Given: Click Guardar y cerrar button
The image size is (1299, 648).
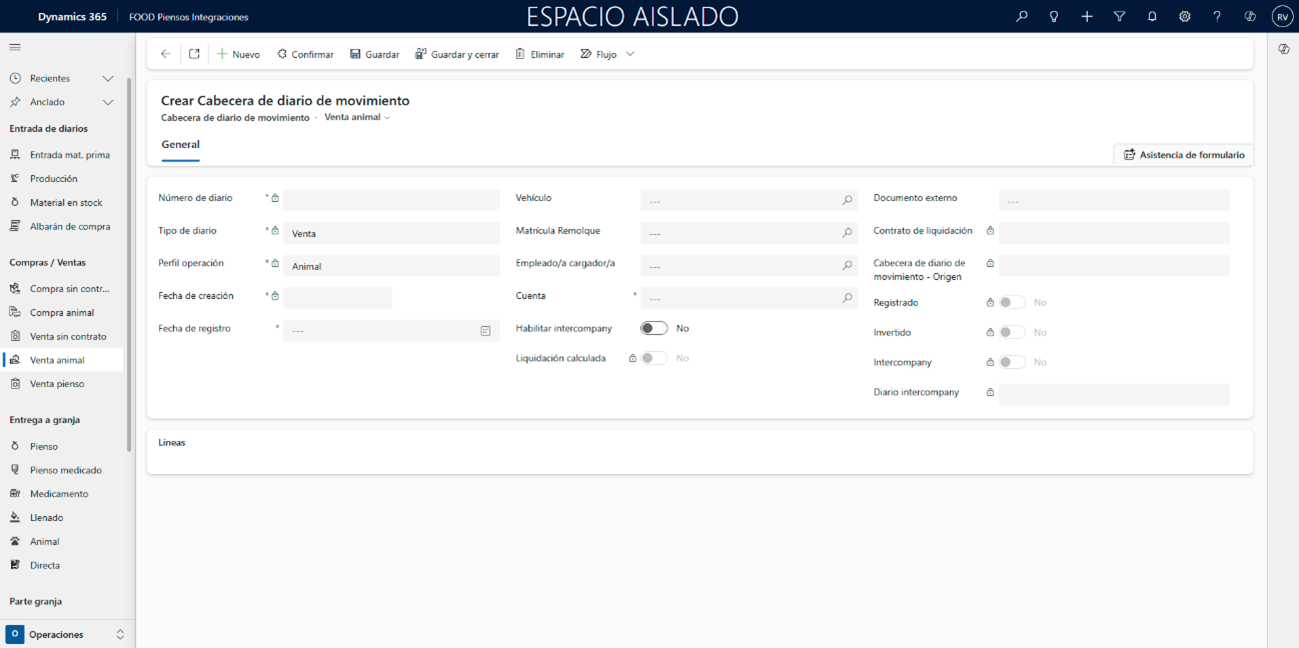Looking at the screenshot, I should pyautogui.click(x=457, y=54).
